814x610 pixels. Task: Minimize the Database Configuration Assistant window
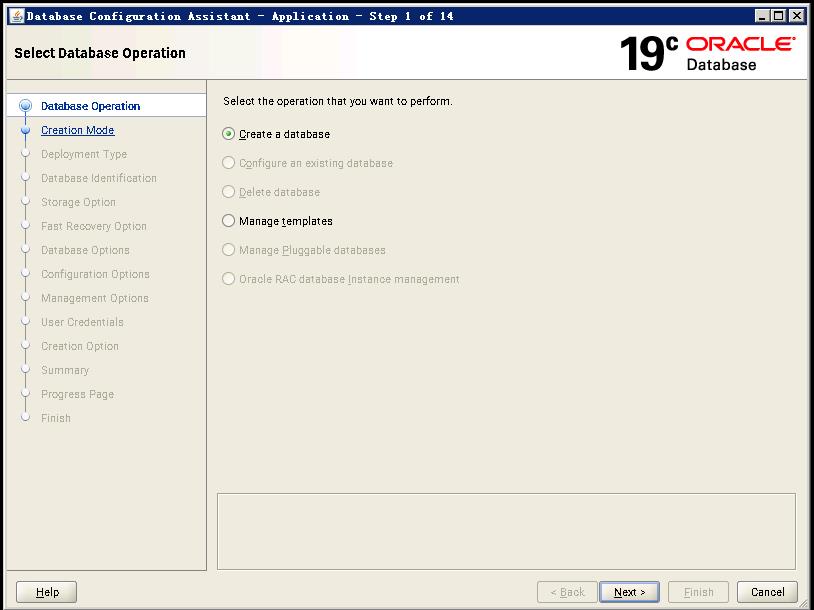[x=762, y=16]
